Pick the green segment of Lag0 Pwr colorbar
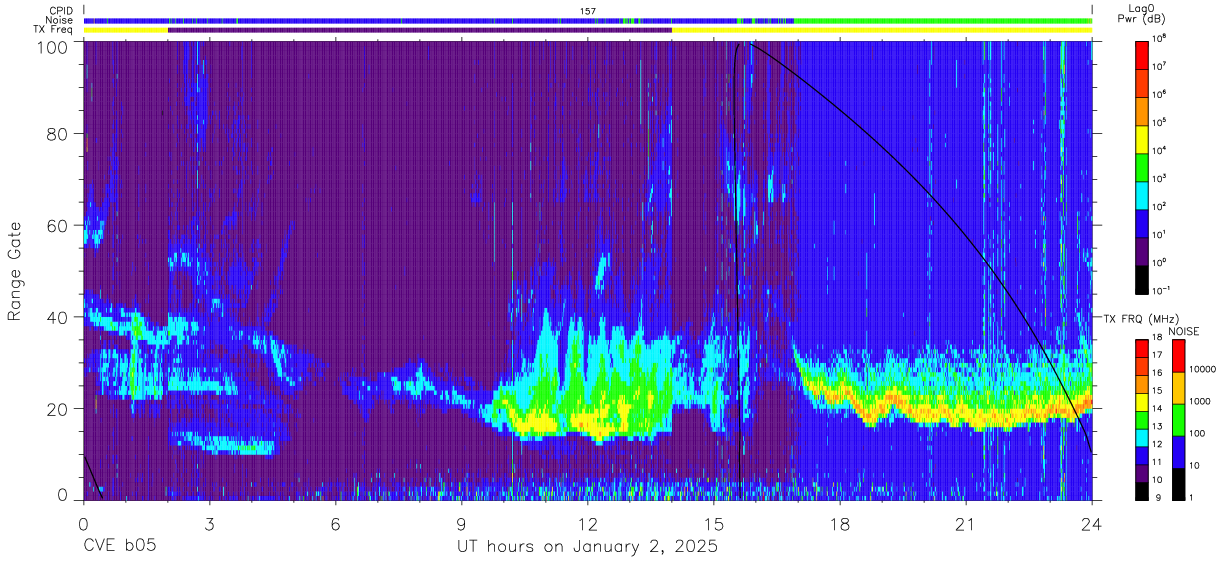 (1142, 166)
